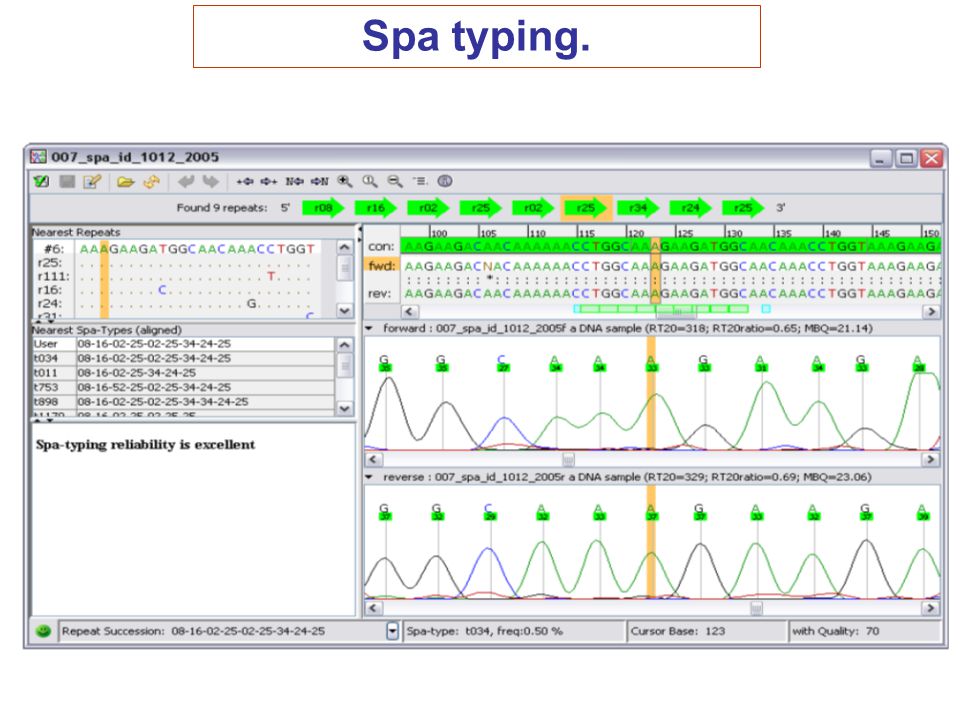Click down arrow in Nearest Repeats list
The width and height of the screenshot is (960, 720).
click(x=345, y=310)
